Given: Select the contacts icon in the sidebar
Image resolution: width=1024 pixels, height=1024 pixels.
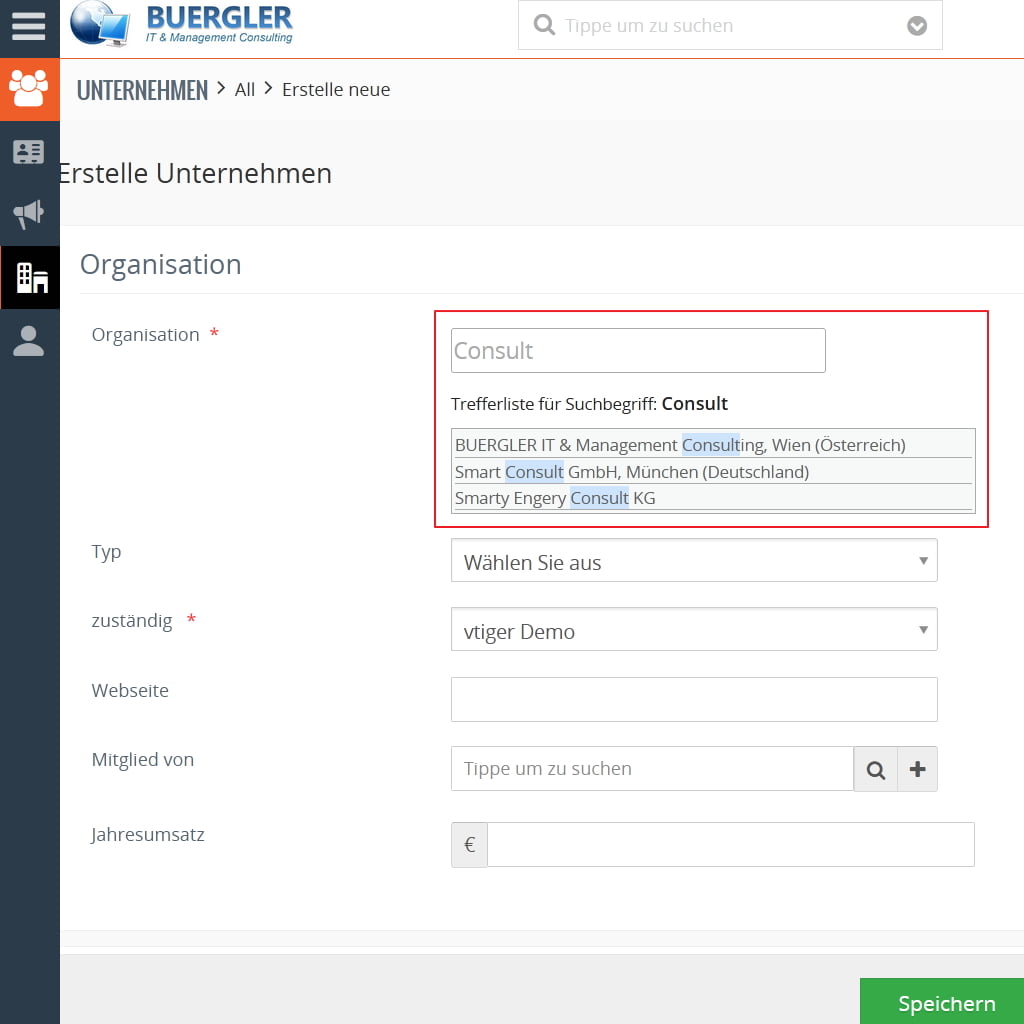Looking at the screenshot, I should (x=29, y=90).
